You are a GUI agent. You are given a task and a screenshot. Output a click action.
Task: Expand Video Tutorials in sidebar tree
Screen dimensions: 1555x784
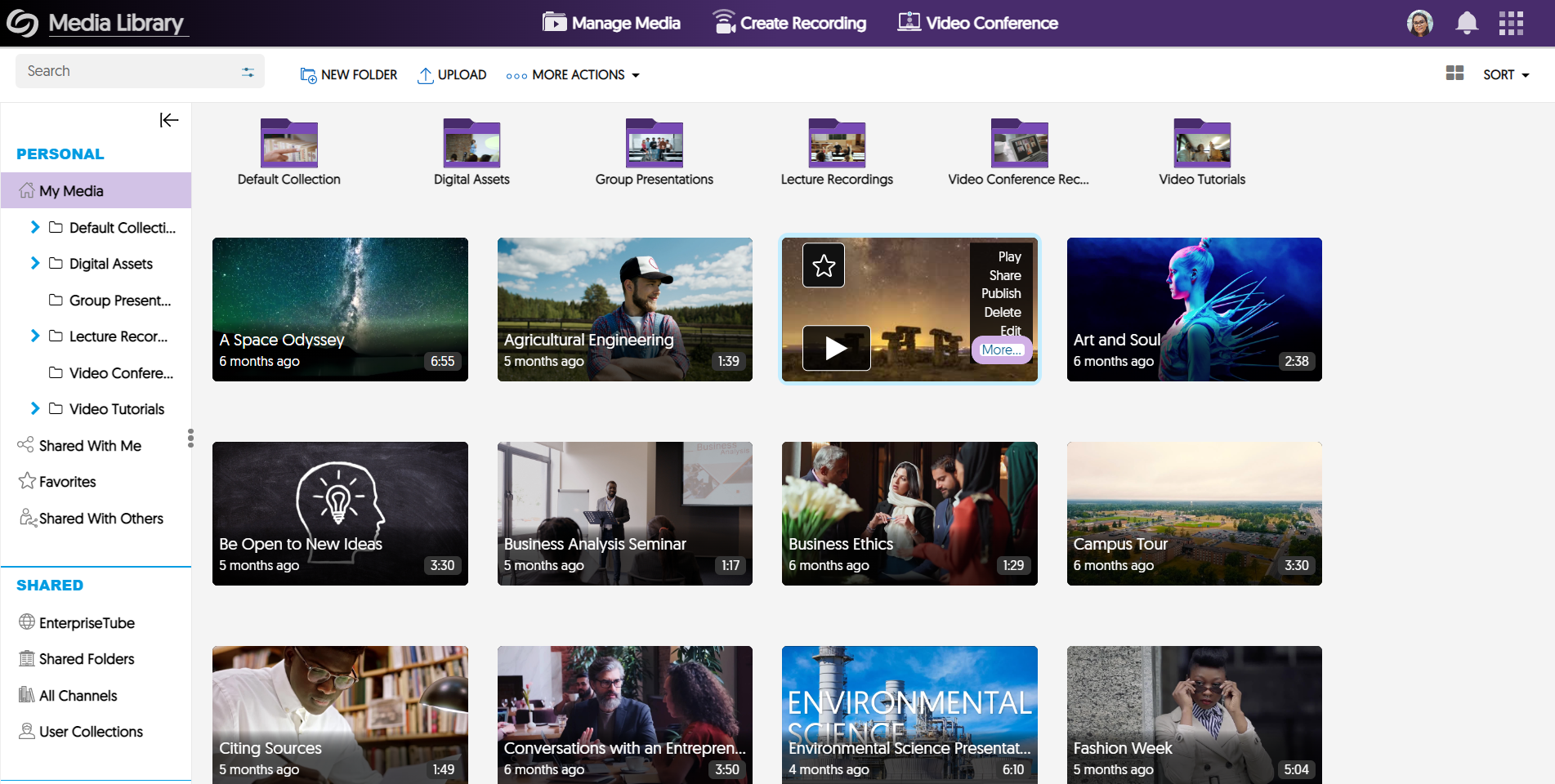point(35,408)
